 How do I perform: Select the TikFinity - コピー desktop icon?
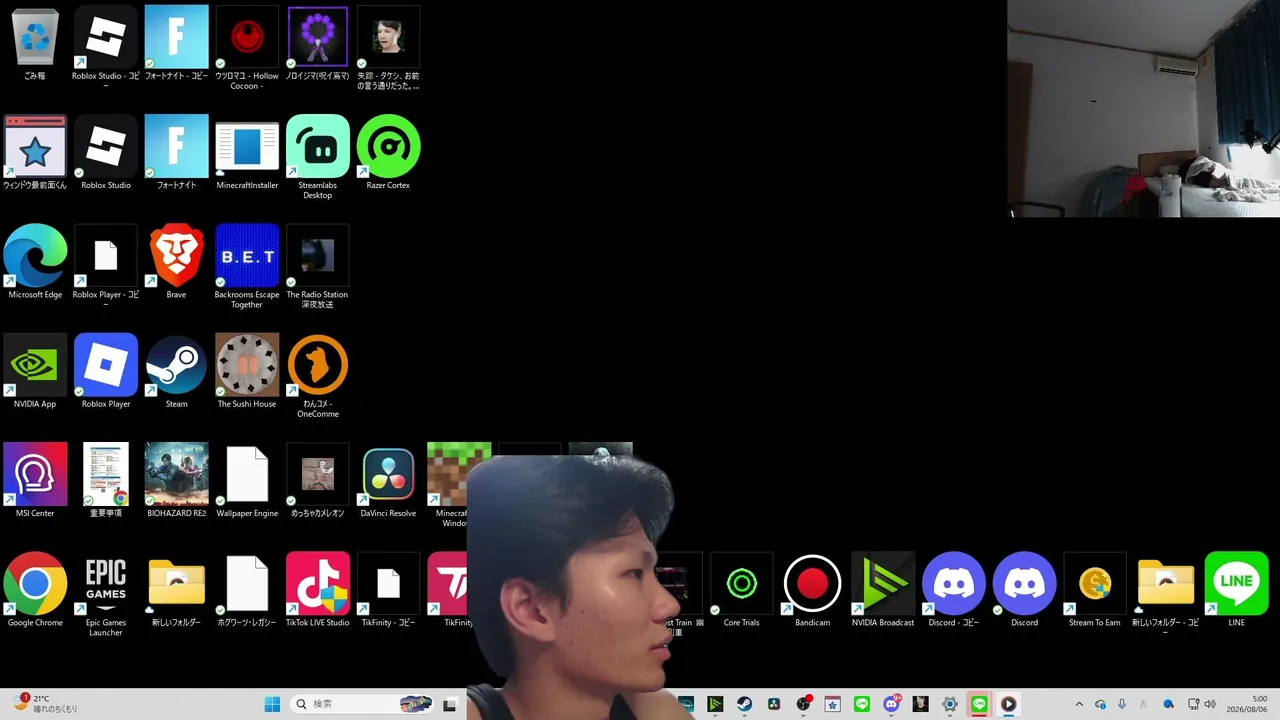click(388, 589)
